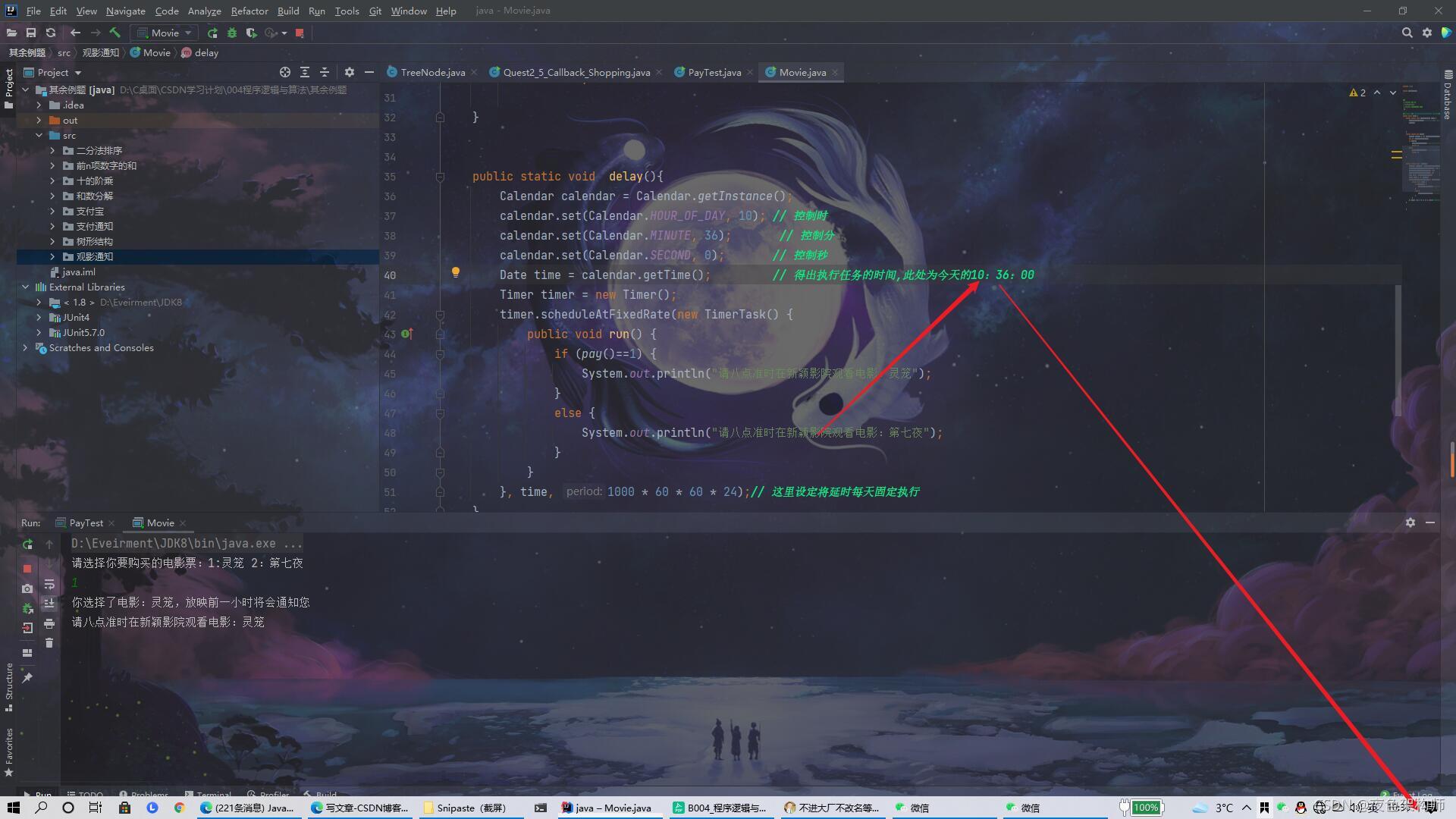Viewport: 1456px width, 819px height.
Task: Pin the Run tab with the pin icon
Action: click(x=27, y=677)
